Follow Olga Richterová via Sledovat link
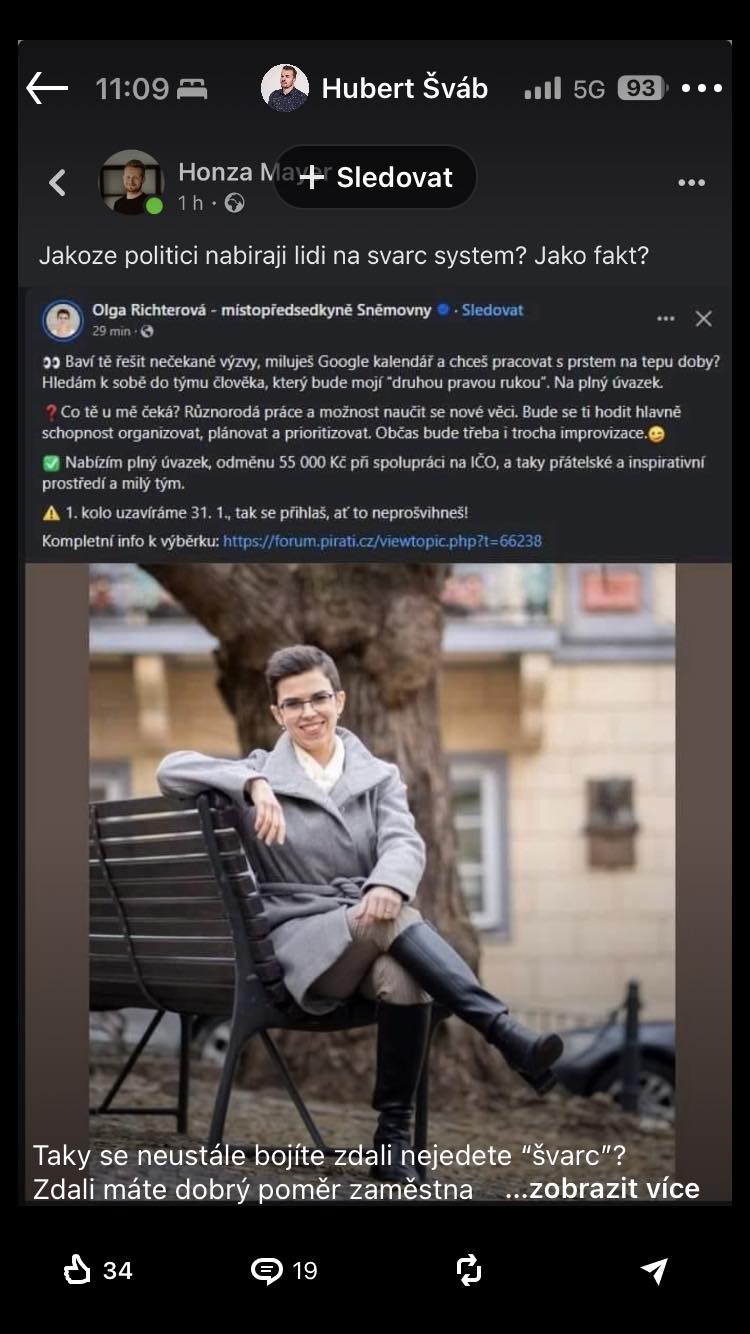This screenshot has height=1334, width=750. coord(492,310)
